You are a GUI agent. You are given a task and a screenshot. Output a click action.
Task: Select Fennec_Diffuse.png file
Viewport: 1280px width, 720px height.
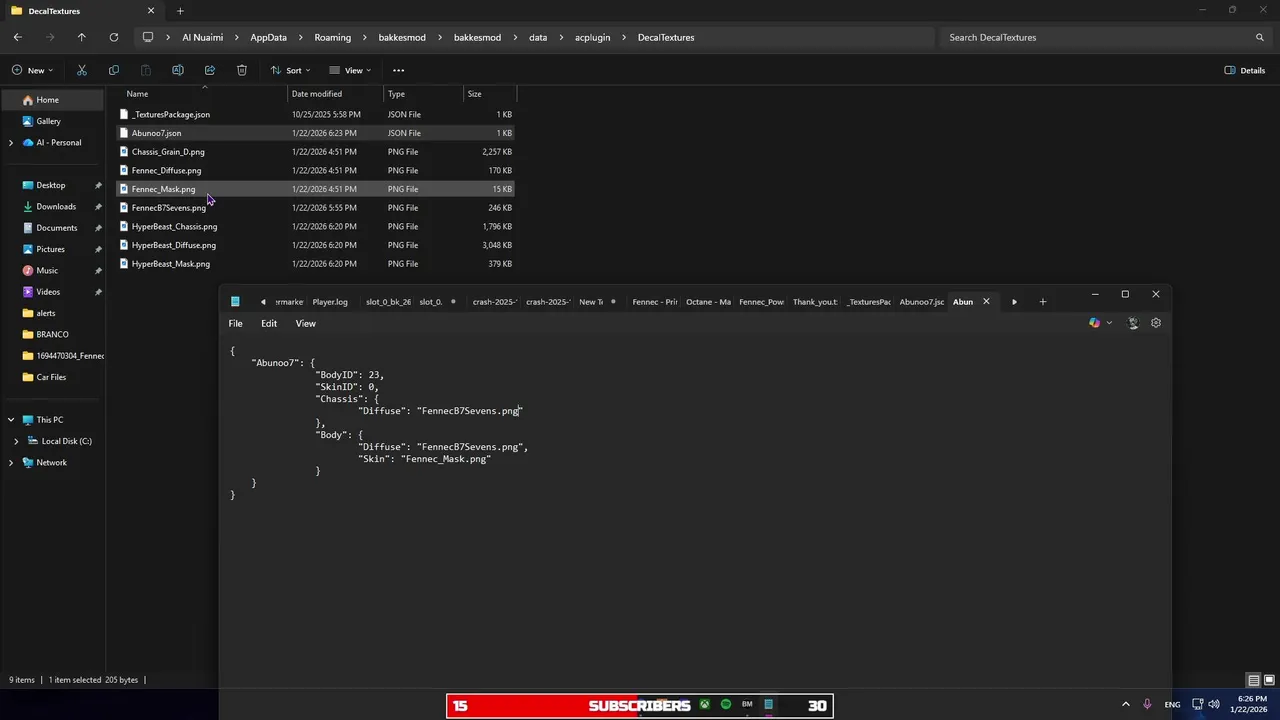coord(315,170)
